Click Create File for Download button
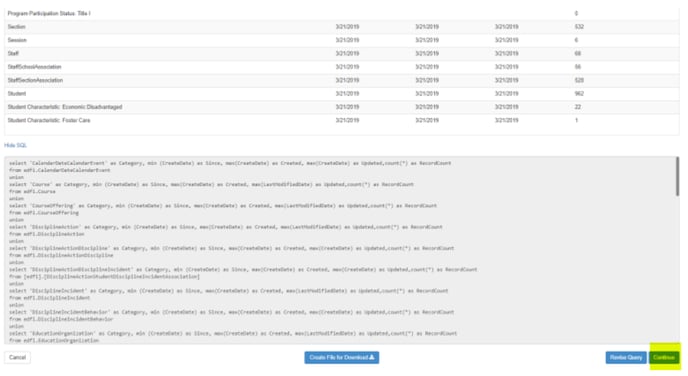 342,358
